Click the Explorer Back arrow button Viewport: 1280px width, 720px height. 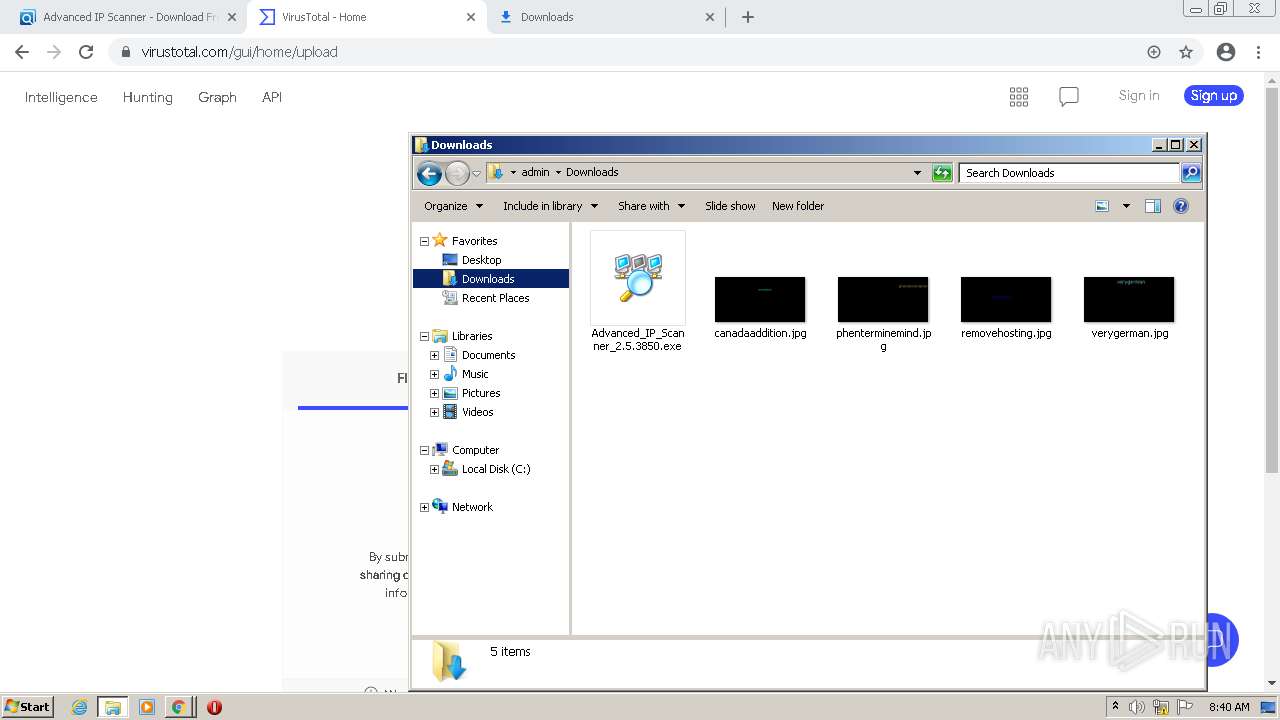(x=429, y=173)
